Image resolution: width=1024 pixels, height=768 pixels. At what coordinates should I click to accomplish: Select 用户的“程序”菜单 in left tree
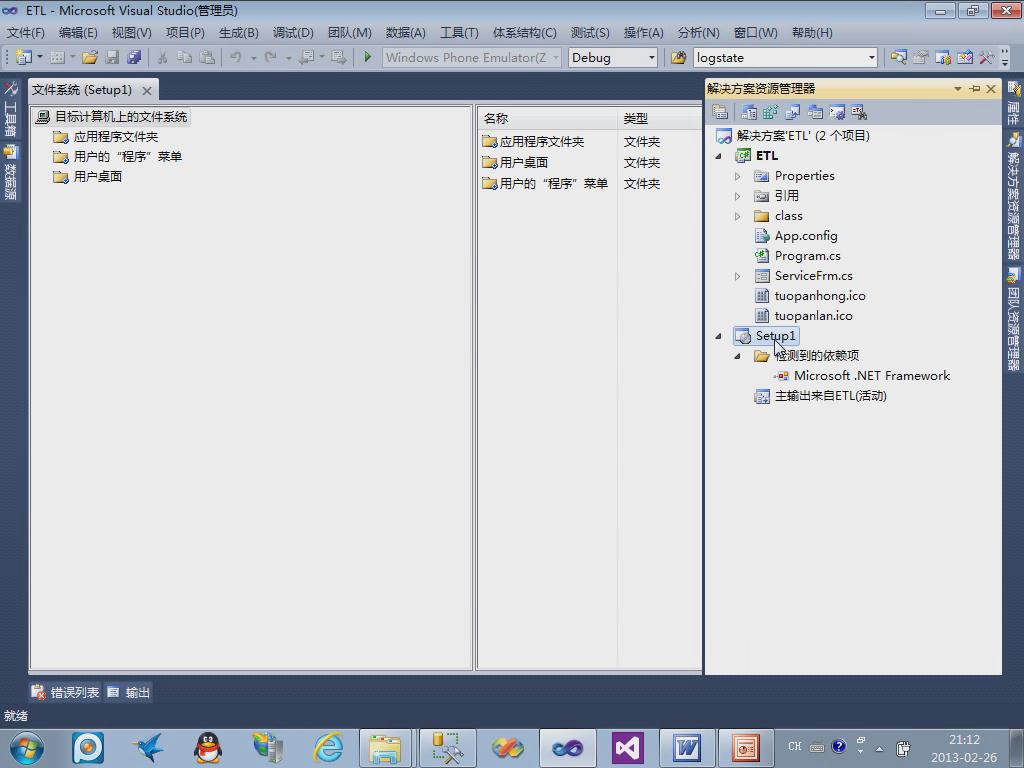pos(127,157)
